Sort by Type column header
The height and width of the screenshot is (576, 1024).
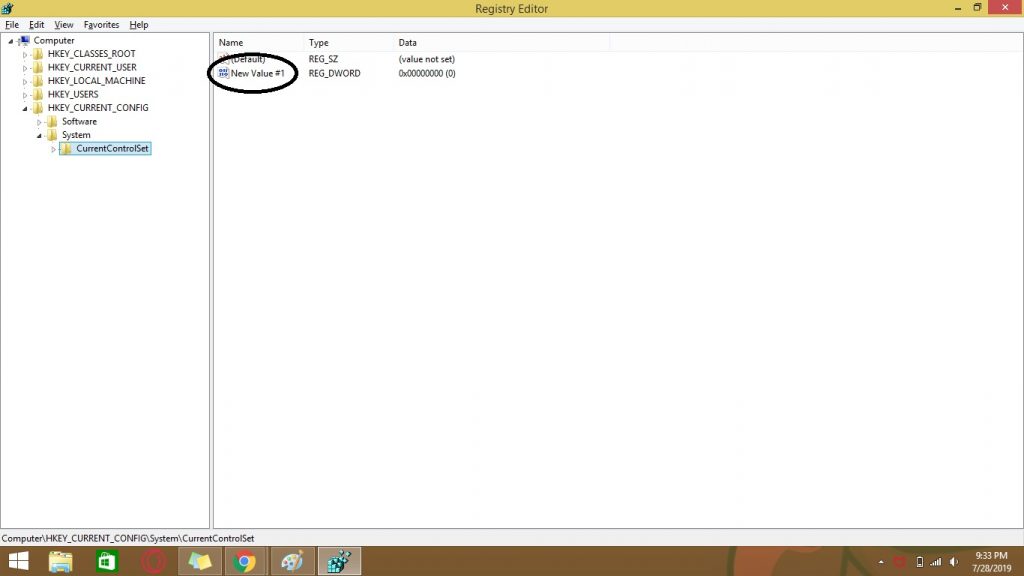pyautogui.click(x=349, y=42)
